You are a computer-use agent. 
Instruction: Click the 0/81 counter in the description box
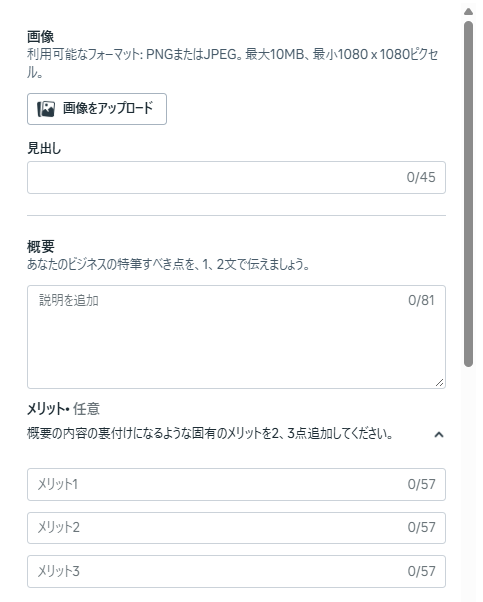(421, 300)
